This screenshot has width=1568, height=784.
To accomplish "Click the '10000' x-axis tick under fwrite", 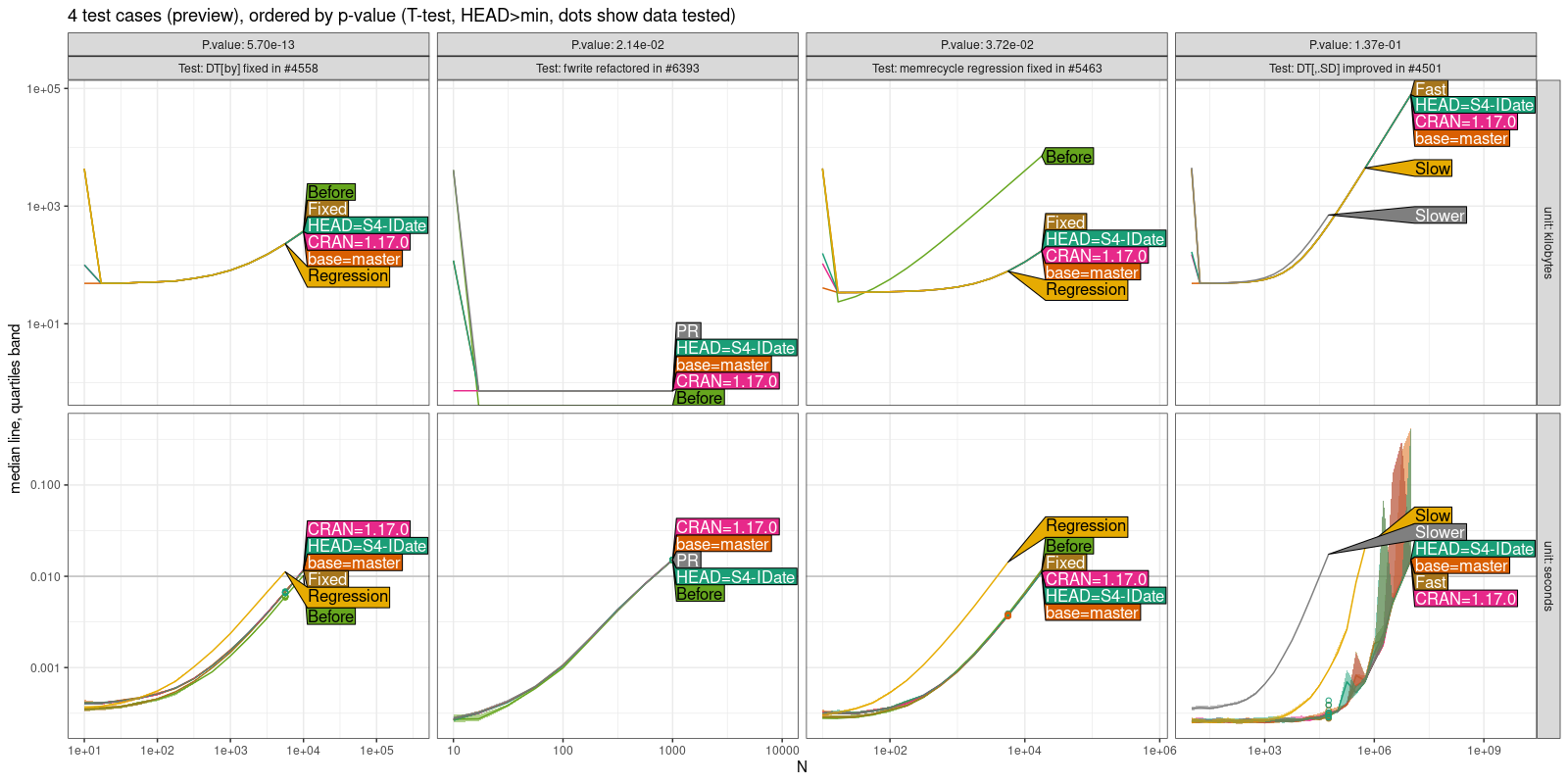I will tap(782, 751).
